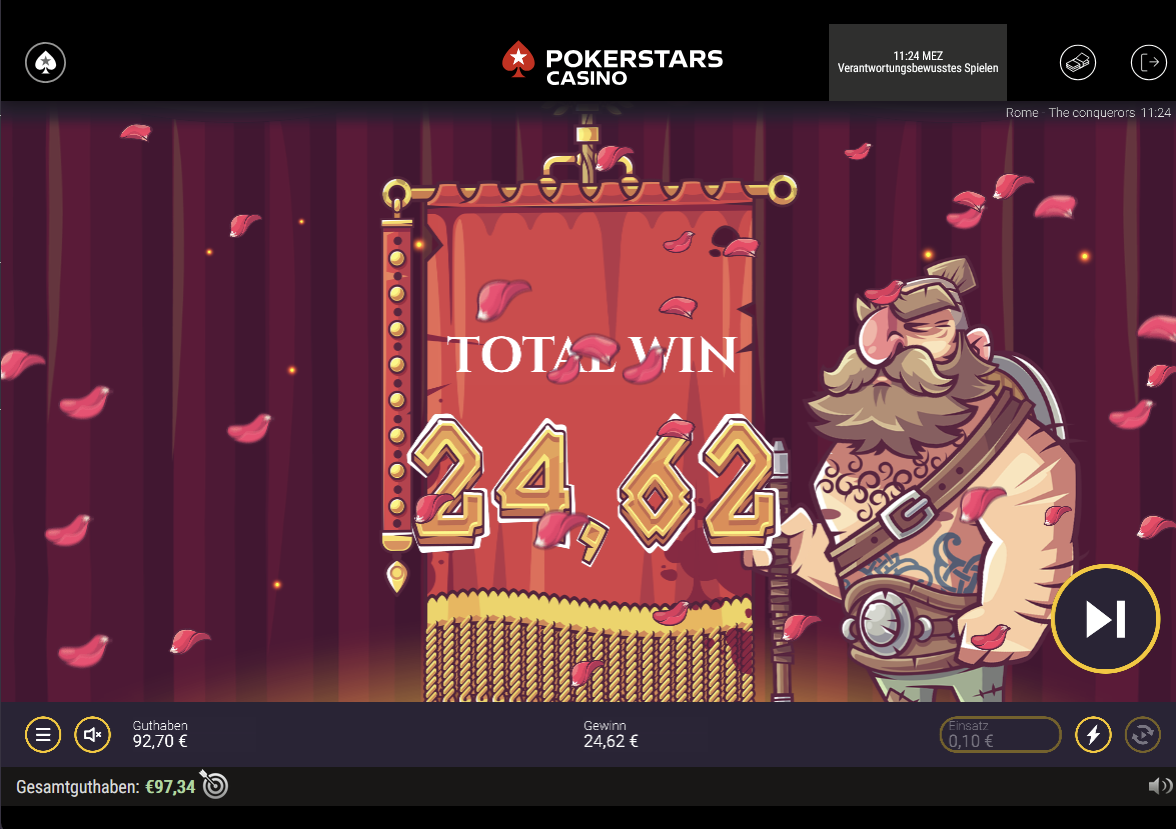The height and width of the screenshot is (829, 1176).
Task: Click the TOTAL WIN banner heading
Action: pyautogui.click(x=592, y=354)
